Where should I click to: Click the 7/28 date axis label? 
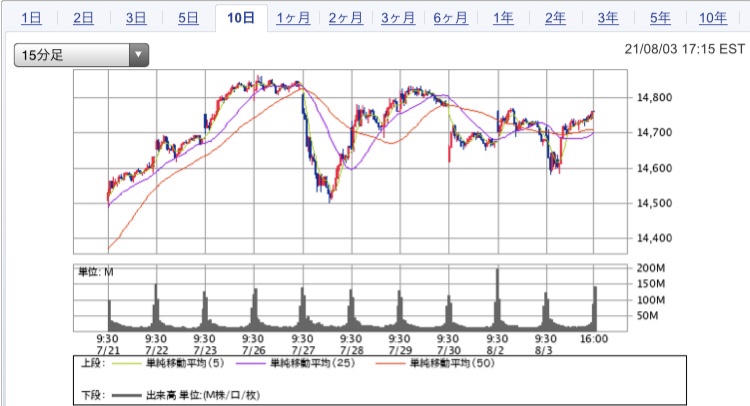click(352, 350)
